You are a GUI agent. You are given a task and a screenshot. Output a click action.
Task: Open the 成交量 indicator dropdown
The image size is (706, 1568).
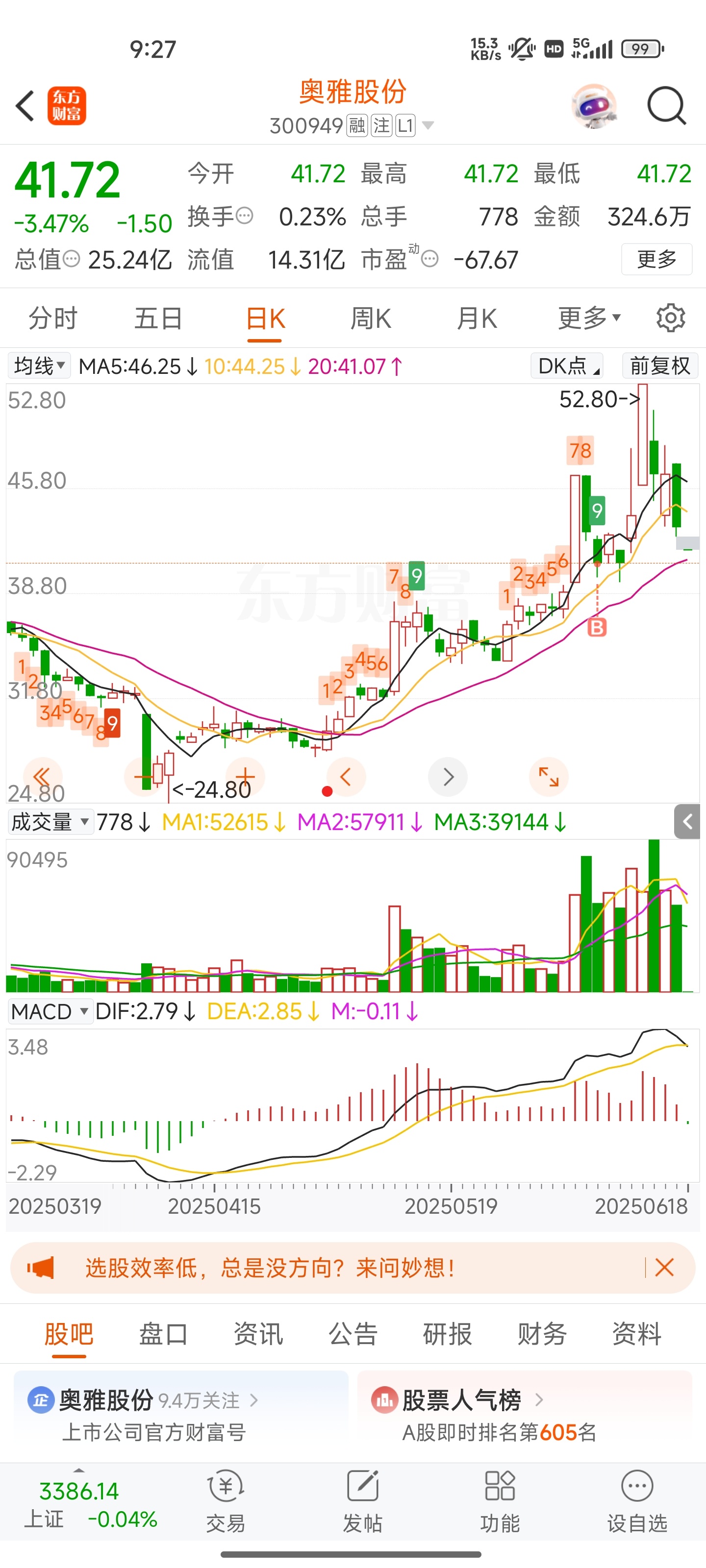click(50, 822)
